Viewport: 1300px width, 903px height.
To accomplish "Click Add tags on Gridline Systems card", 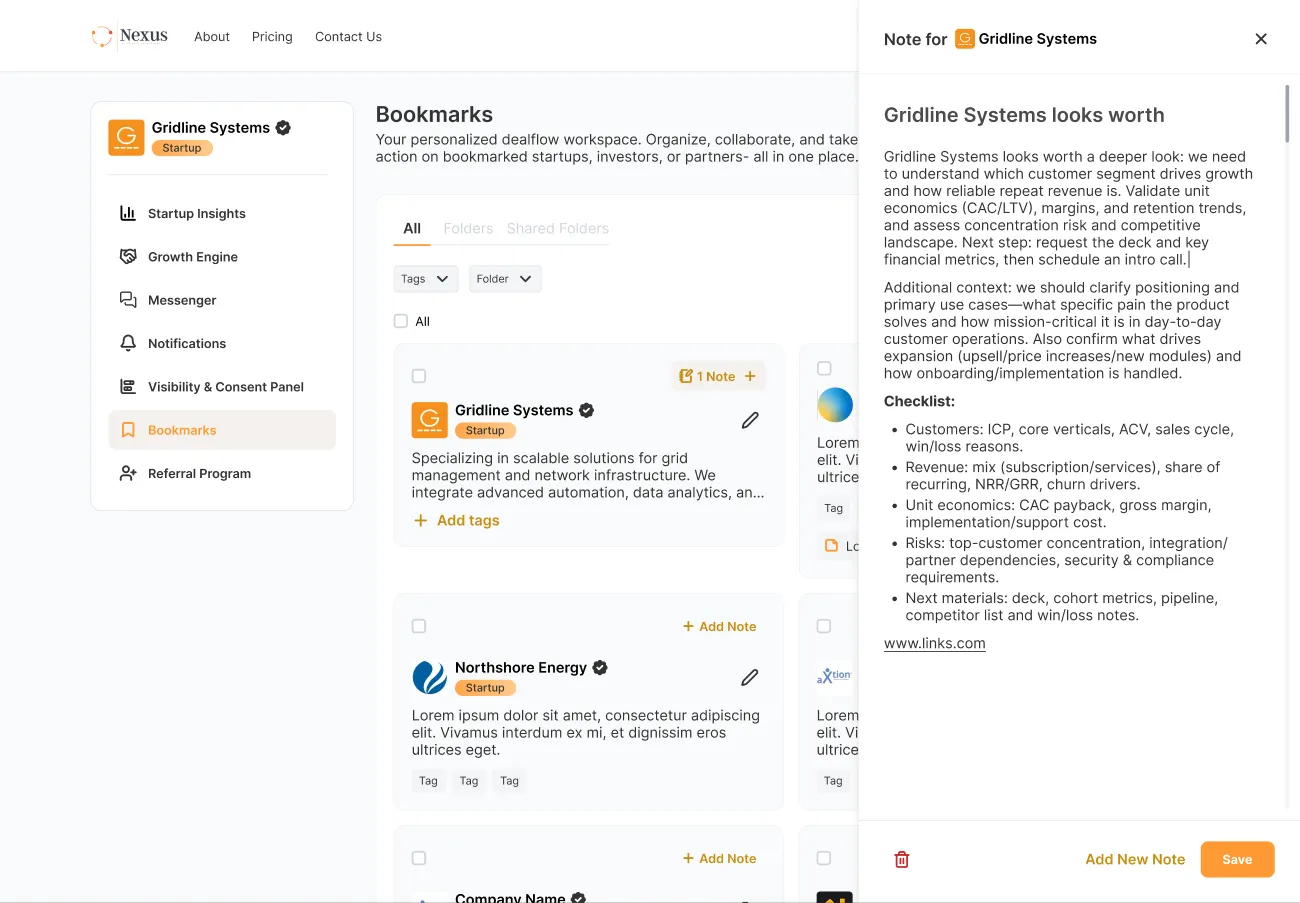I will (x=456, y=520).
